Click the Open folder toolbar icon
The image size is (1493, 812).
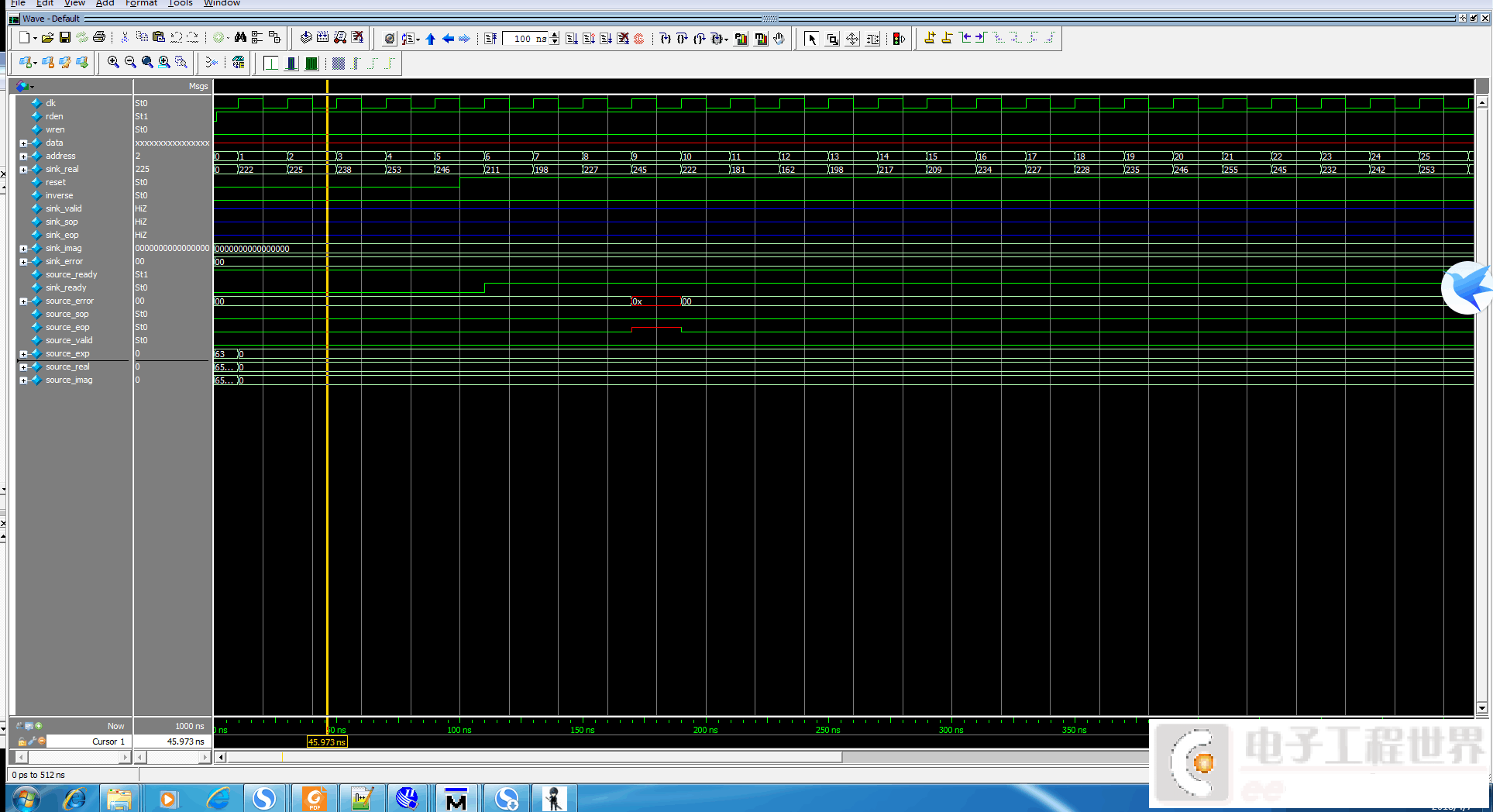tap(47, 38)
